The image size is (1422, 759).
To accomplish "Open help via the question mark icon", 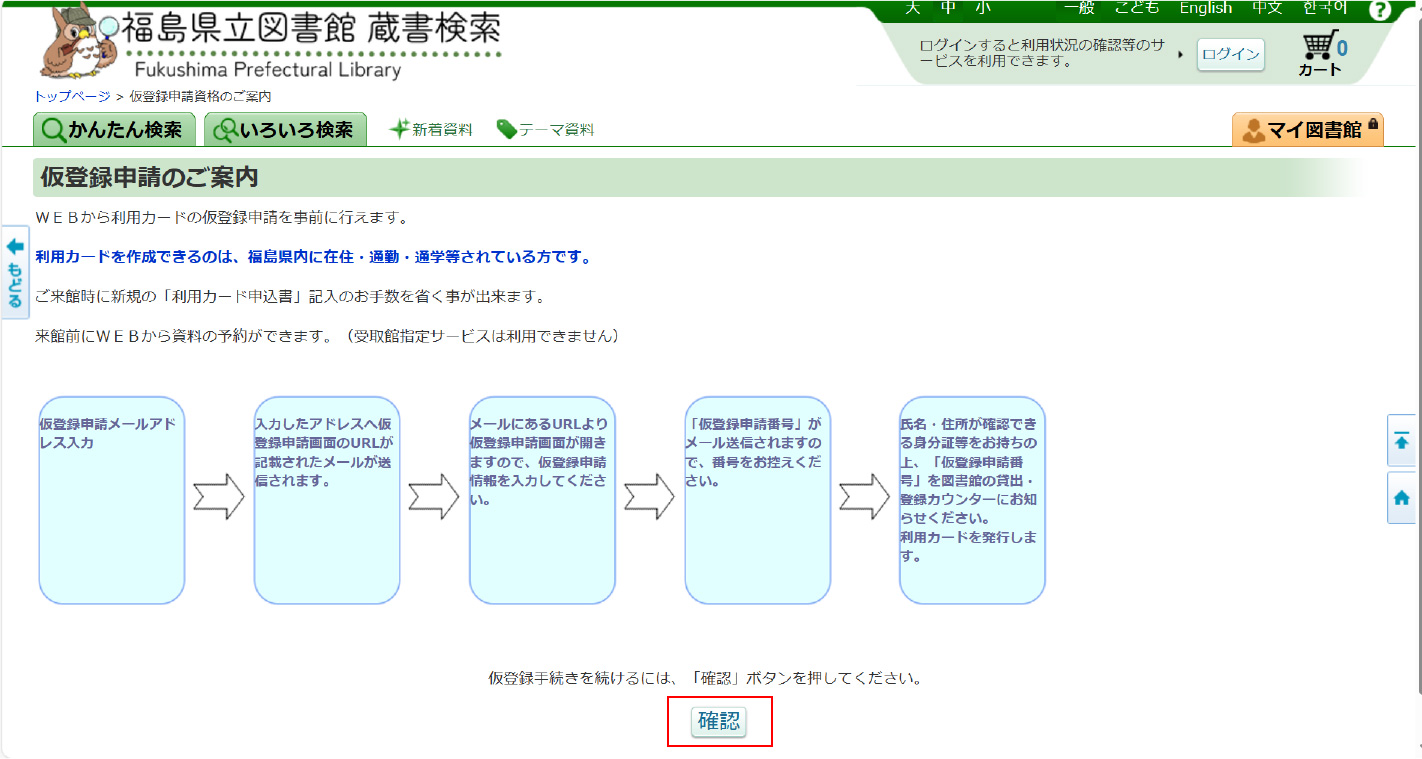I will click(1380, 10).
